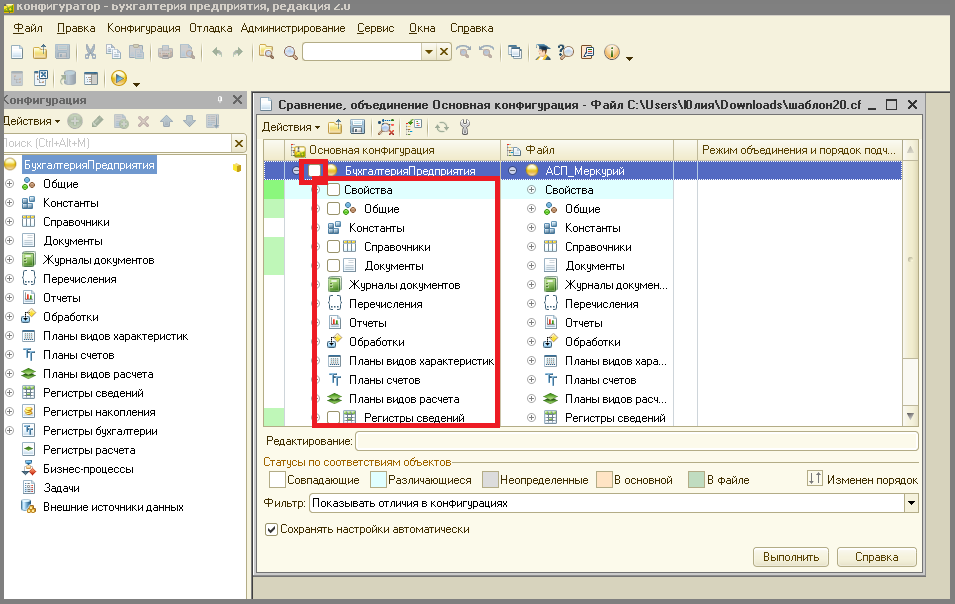Click the scissors Cut icon in toolbar
955x604 pixels.
(x=90, y=52)
